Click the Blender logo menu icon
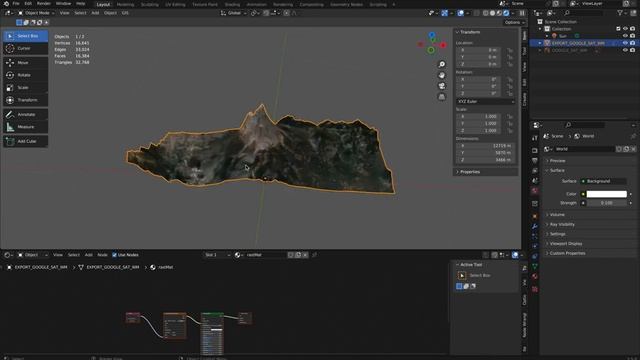 [x=6, y=4]
